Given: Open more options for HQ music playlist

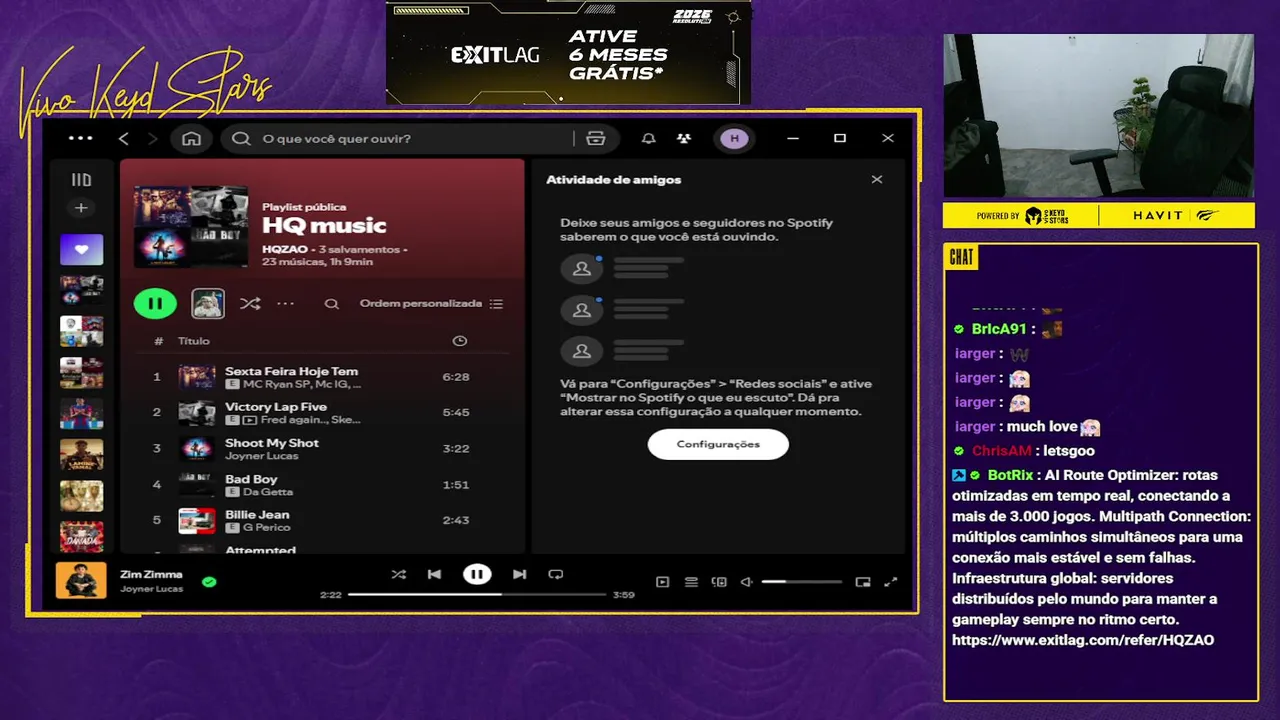Looking at the screenshot, I should [286, 303].
